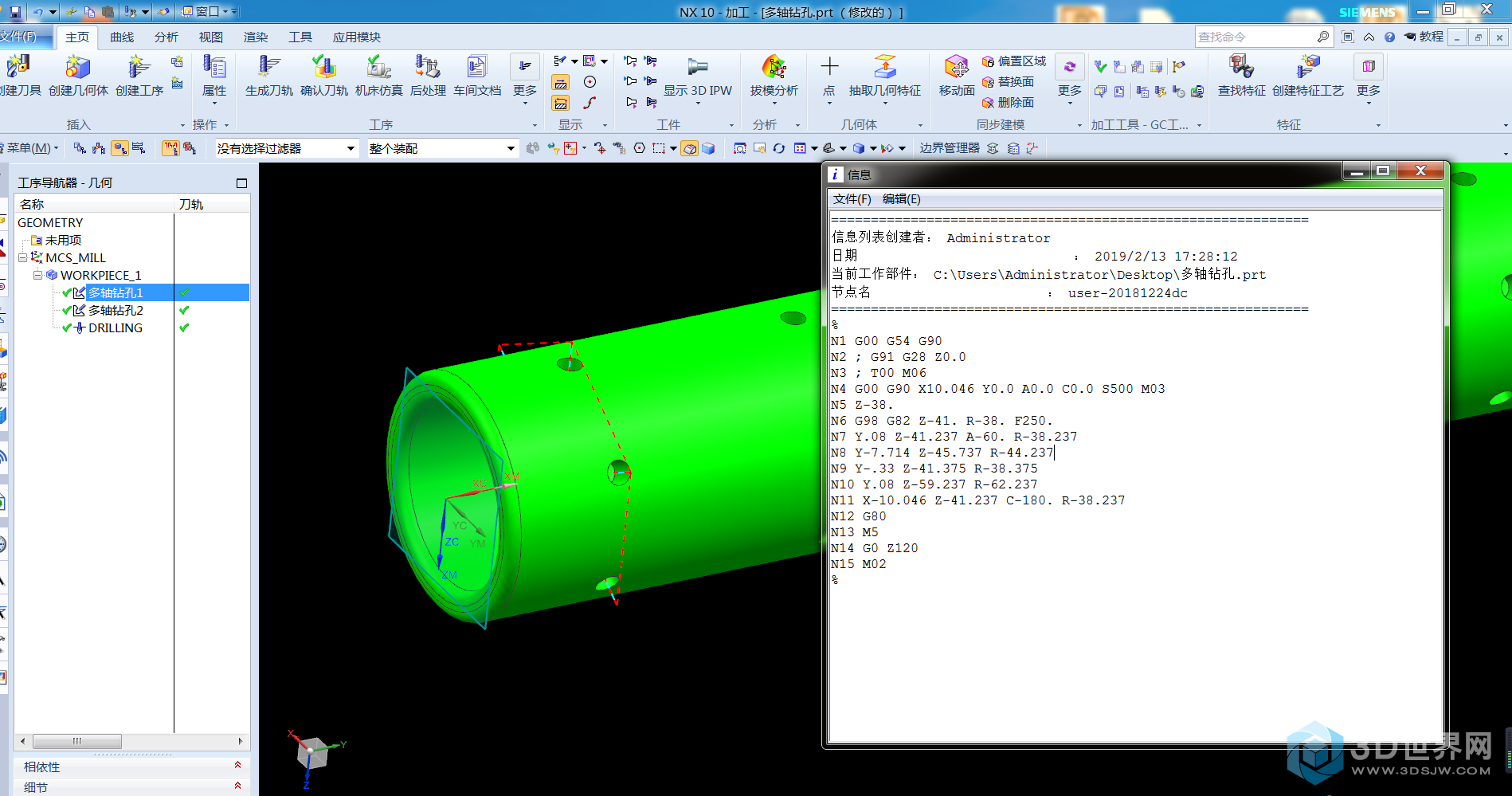Click the 创建几何体 (Create Geometry) icon
Screen dimensions: 1512x796
tap(78, 68)
